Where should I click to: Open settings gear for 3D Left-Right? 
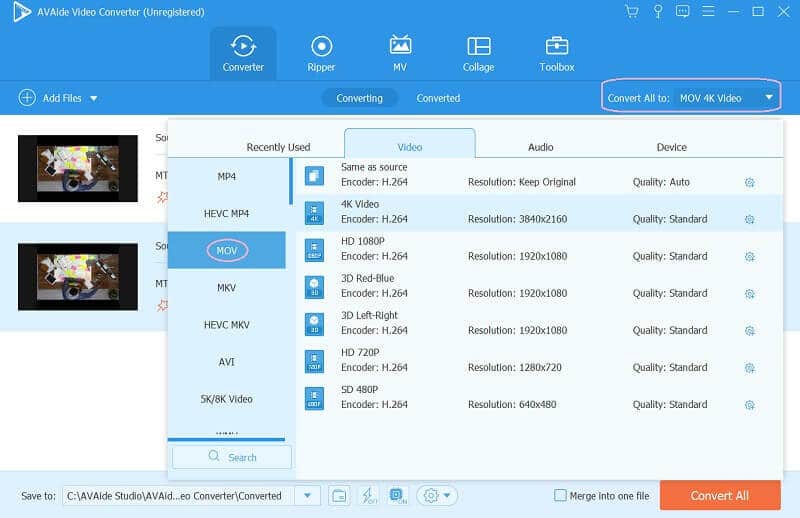click(749, 331)
